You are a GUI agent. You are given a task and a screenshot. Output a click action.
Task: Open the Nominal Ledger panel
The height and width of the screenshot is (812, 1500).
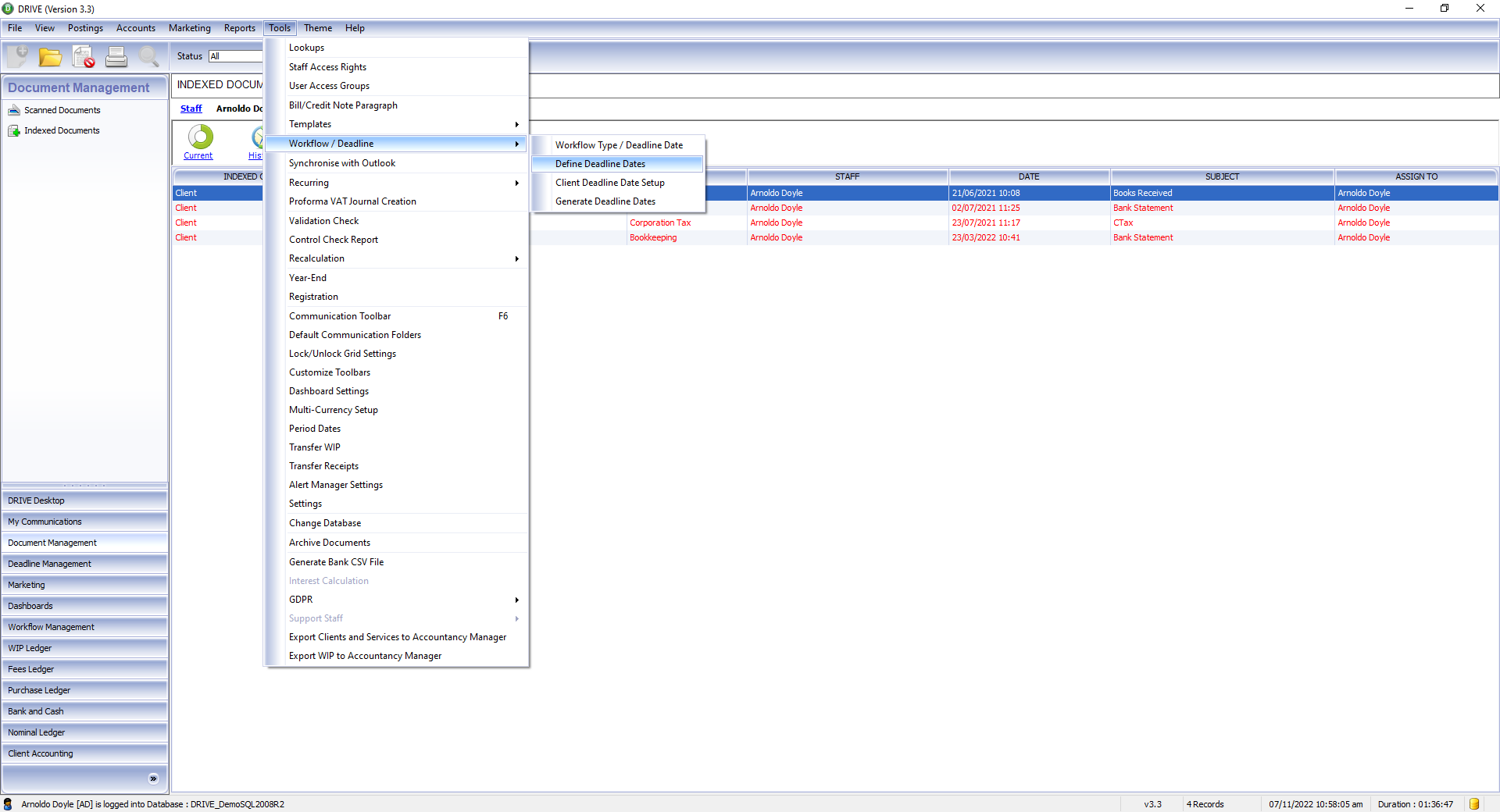pos(84,732)
